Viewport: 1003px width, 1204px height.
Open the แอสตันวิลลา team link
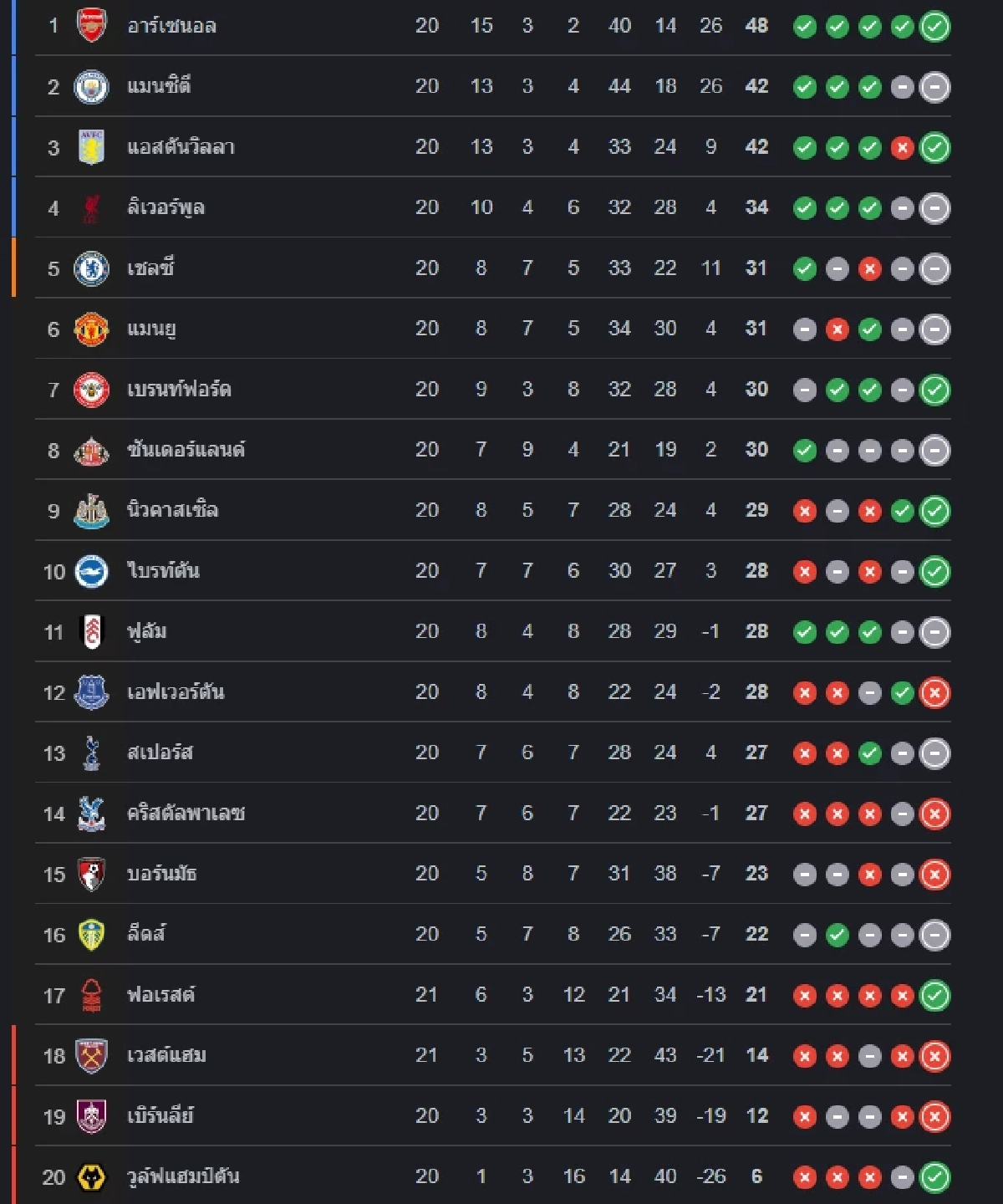[181, 147]
